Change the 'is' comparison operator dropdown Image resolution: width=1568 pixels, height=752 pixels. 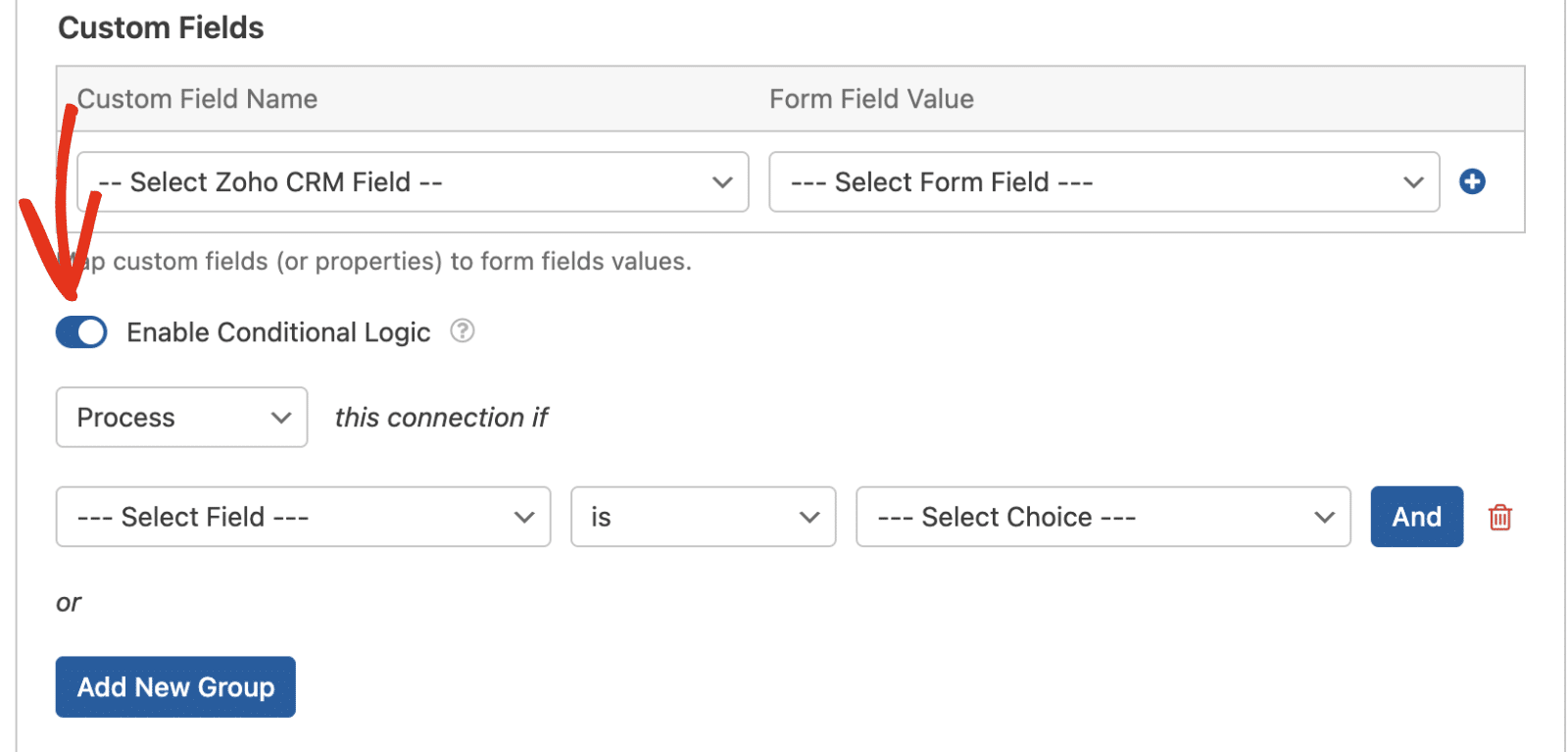pos(704,517)
